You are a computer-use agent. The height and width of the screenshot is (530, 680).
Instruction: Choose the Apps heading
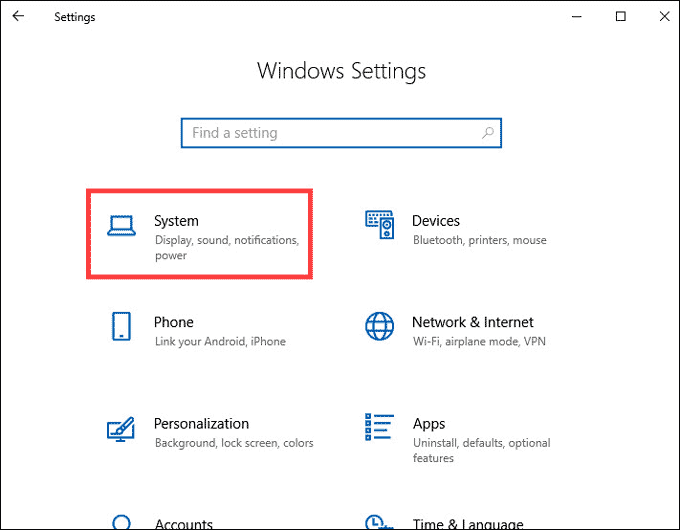pos(429,424)
